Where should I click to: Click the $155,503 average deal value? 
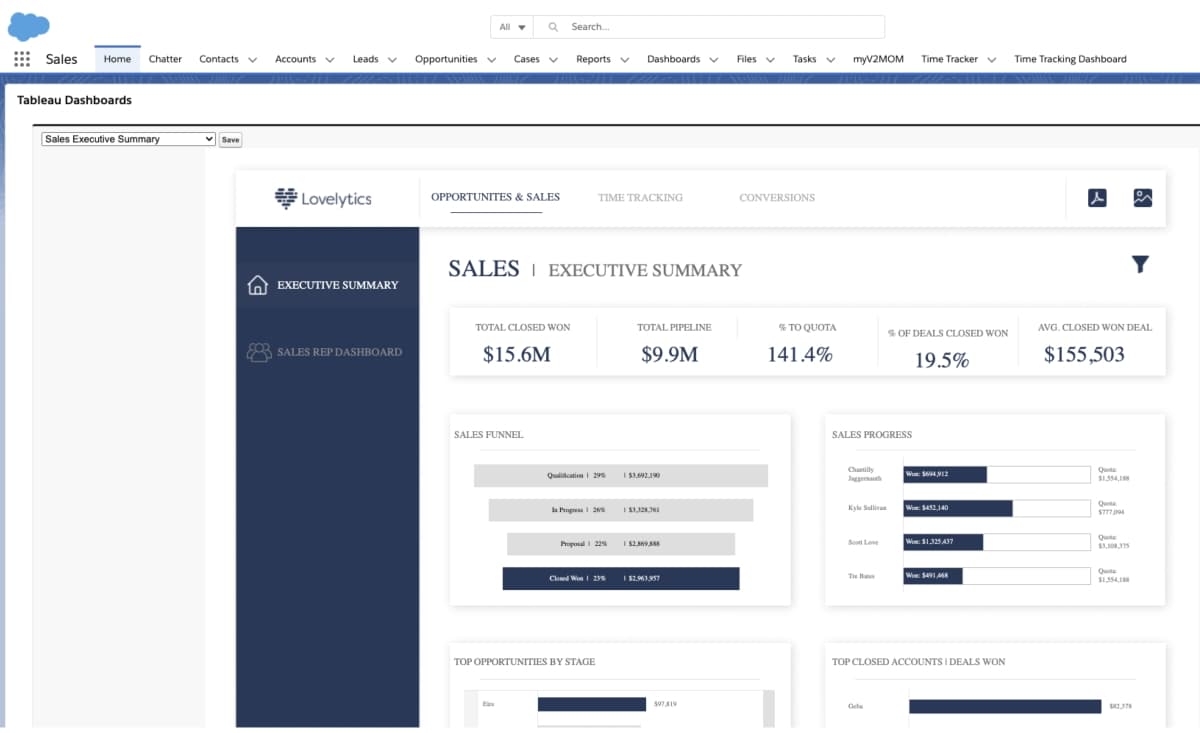(1084, 354)
